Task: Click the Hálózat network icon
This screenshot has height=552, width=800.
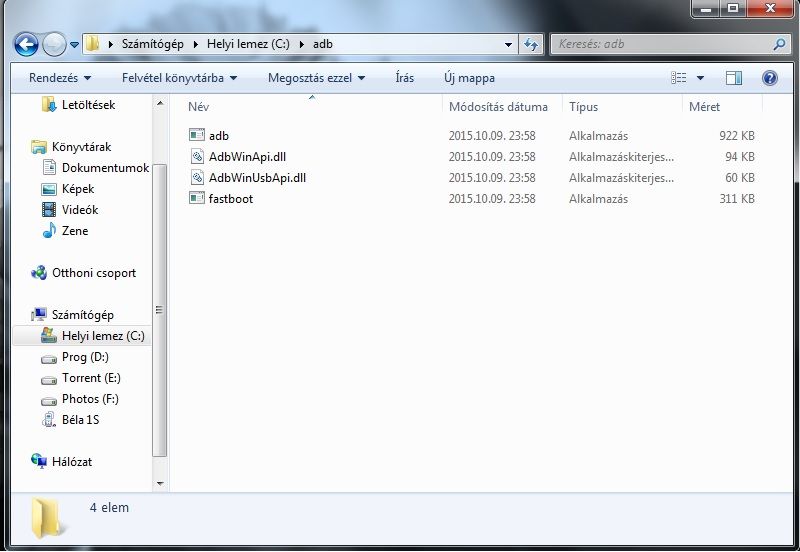Action: [39, 461]
